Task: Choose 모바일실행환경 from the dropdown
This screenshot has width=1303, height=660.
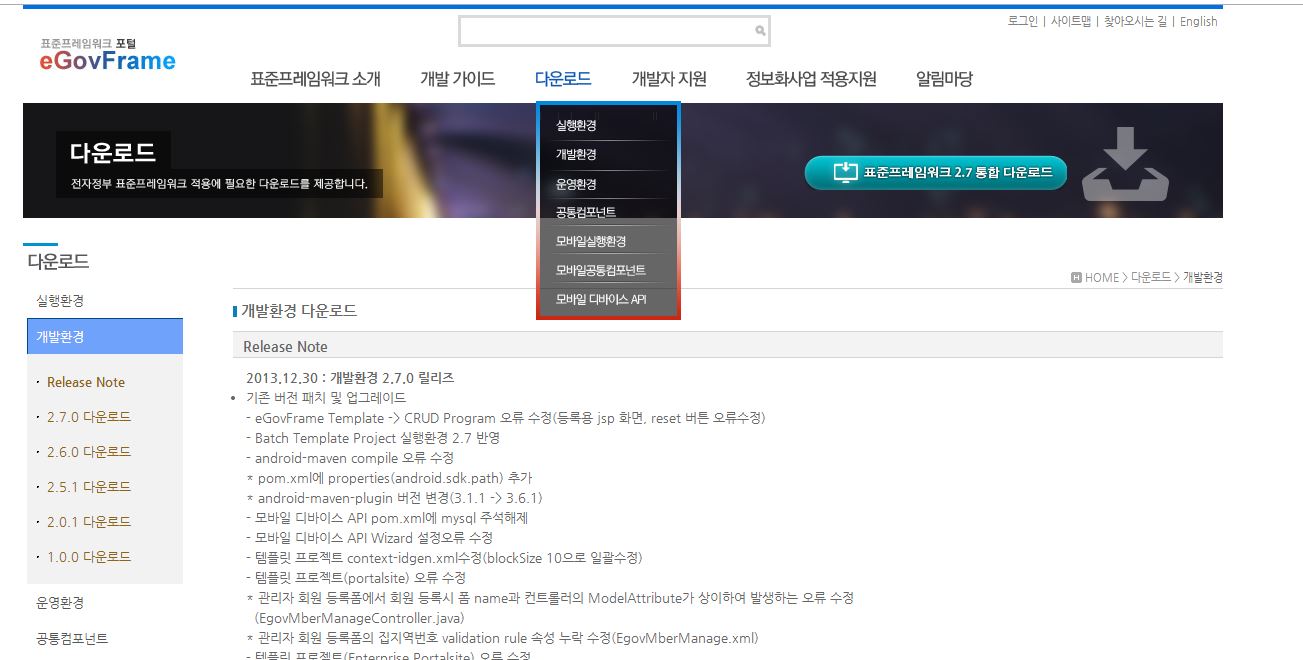Action: 591,242
